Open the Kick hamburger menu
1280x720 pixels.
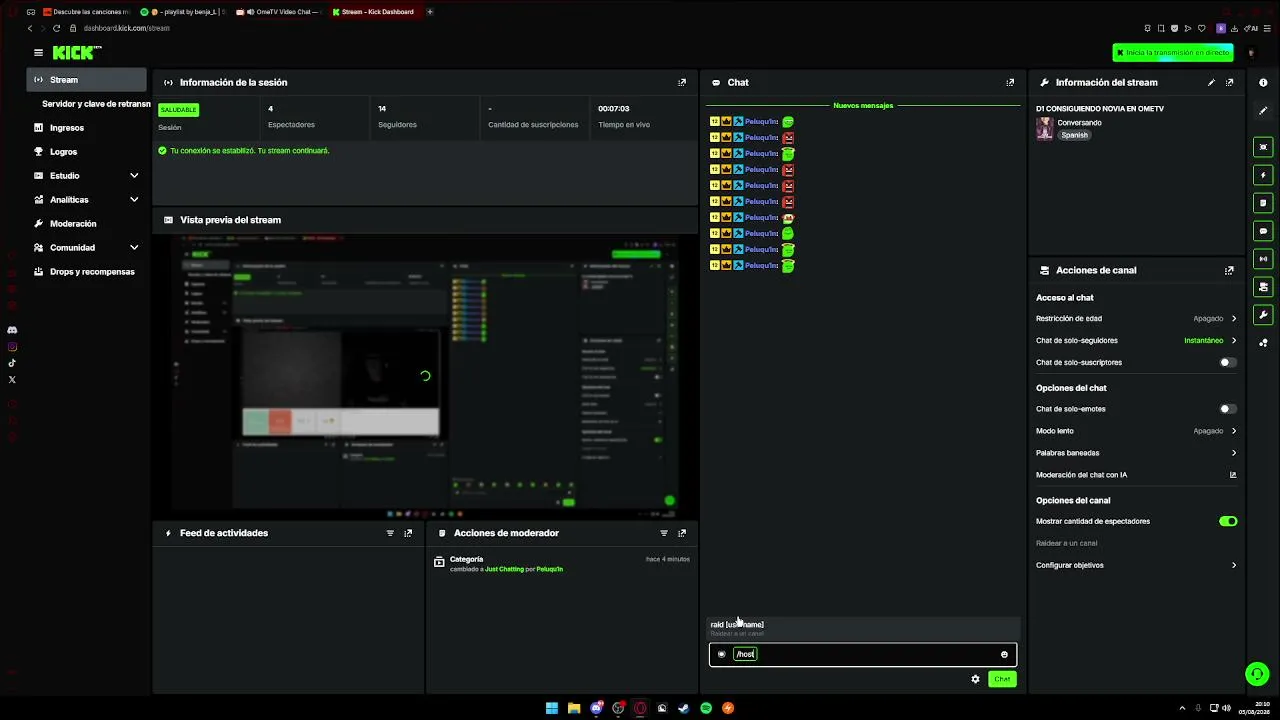[38, 52]
